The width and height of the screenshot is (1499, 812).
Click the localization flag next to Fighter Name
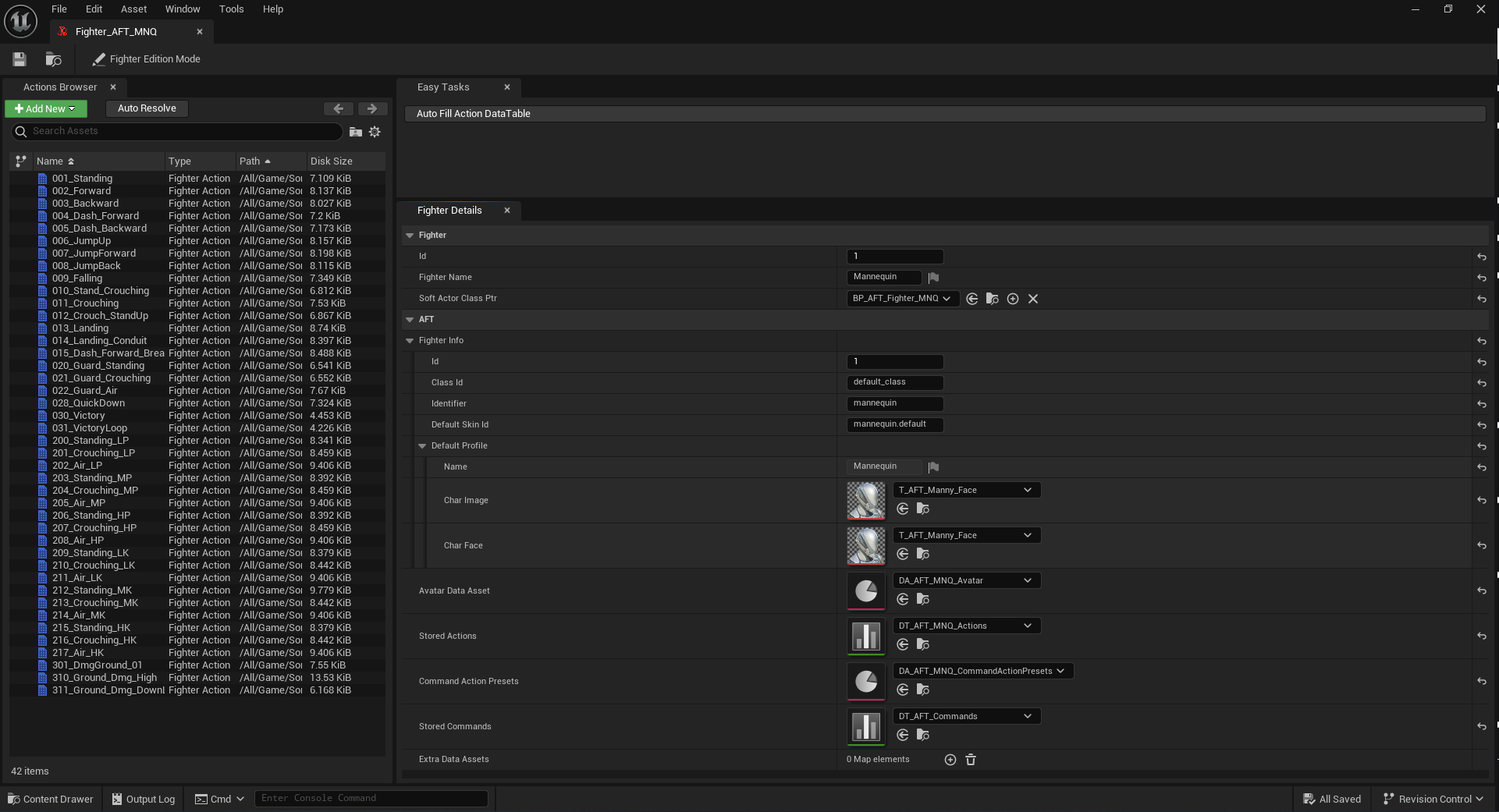pos(933,277)
